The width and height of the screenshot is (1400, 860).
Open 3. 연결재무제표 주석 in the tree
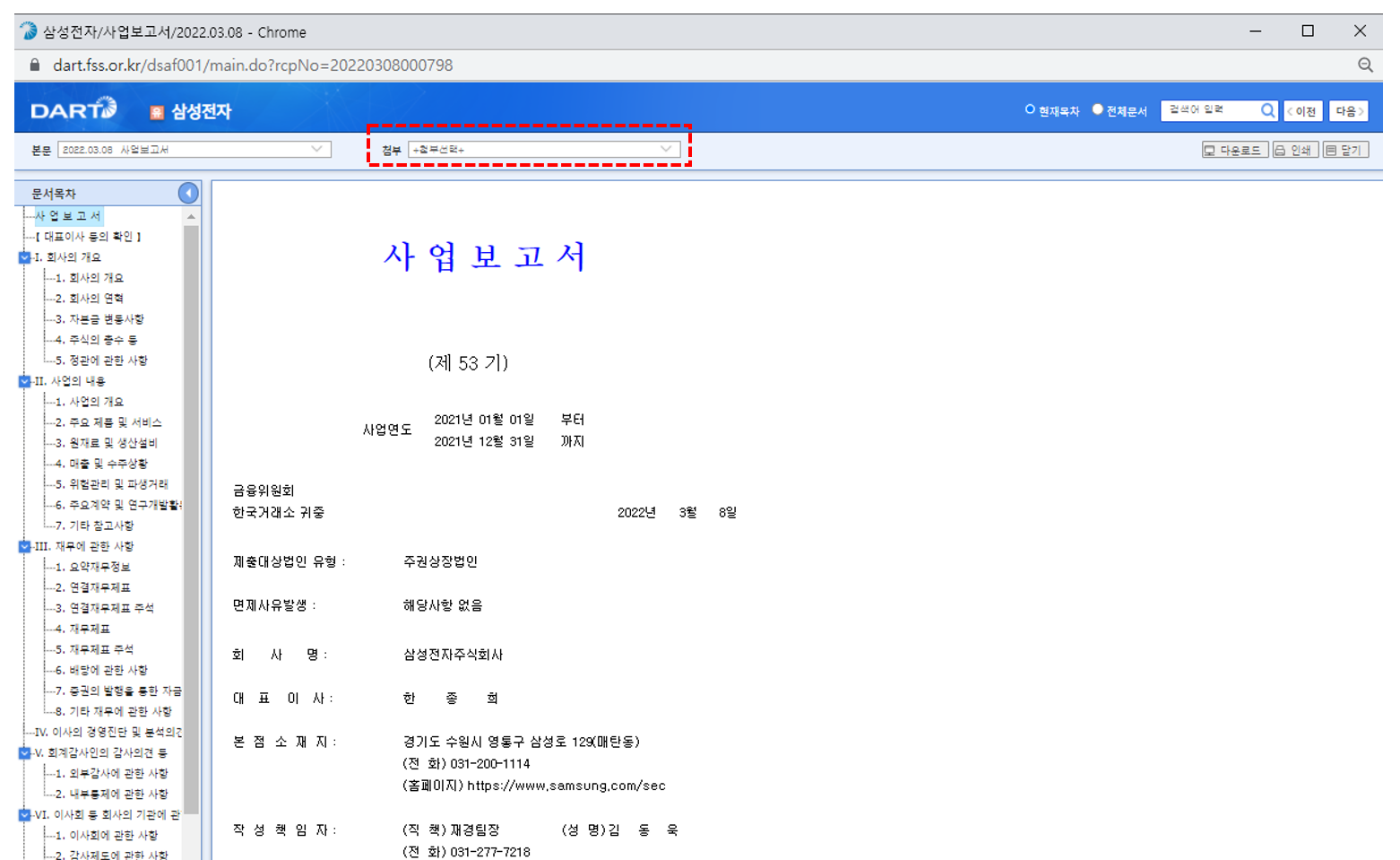105,608
